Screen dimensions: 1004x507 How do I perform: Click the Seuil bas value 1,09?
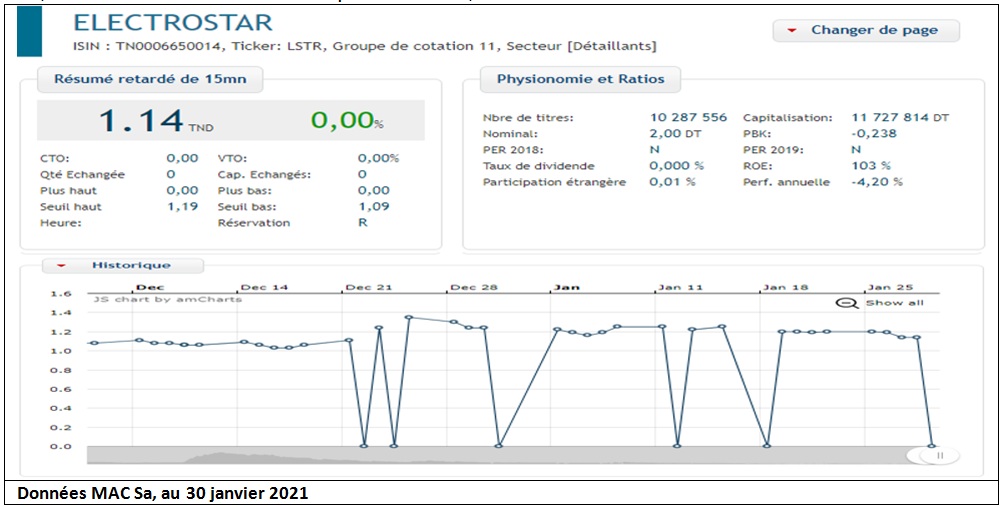pyautogui.click(x=374, y=206)
